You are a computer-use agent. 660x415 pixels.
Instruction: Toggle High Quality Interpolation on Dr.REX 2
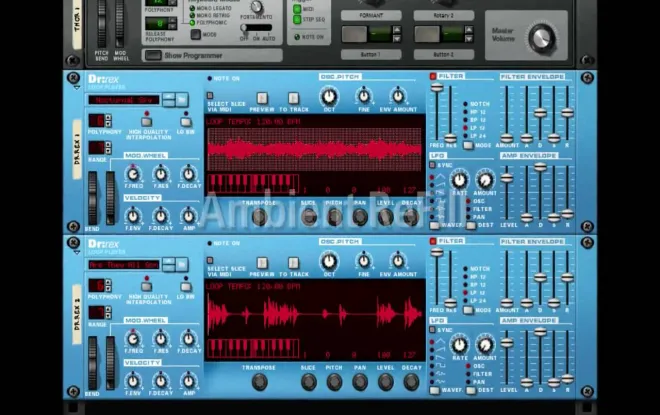click(146, 287)
